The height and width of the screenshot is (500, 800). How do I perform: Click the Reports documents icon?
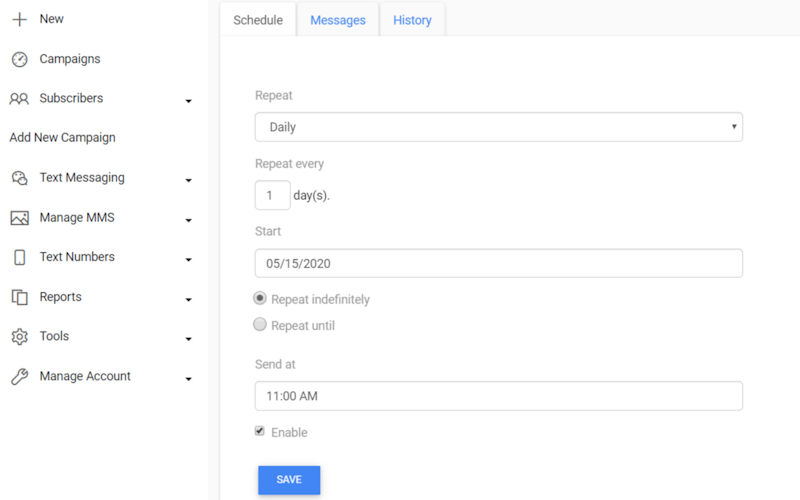19,297
